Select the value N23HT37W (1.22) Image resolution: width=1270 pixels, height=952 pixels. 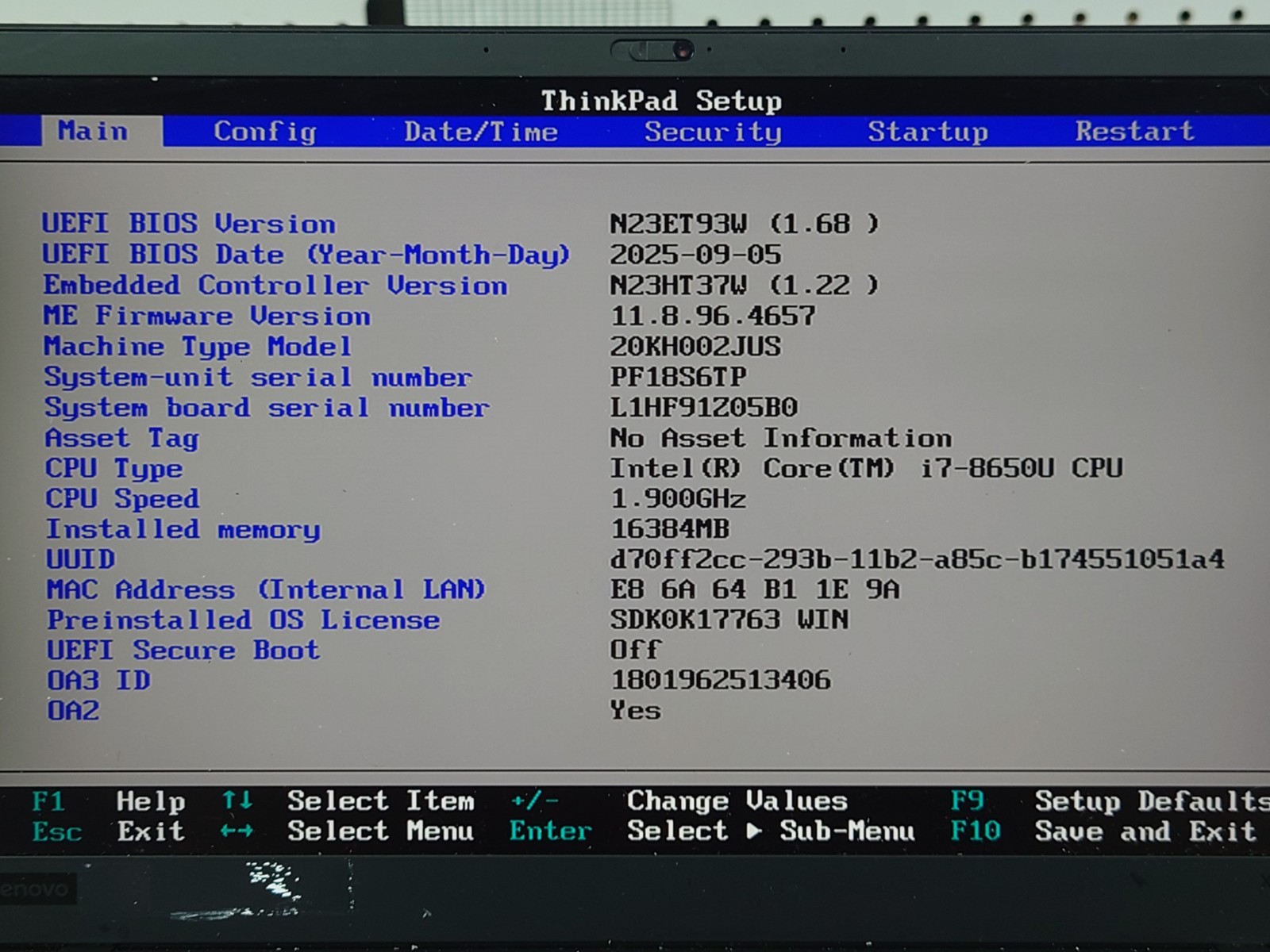[745, 286]
